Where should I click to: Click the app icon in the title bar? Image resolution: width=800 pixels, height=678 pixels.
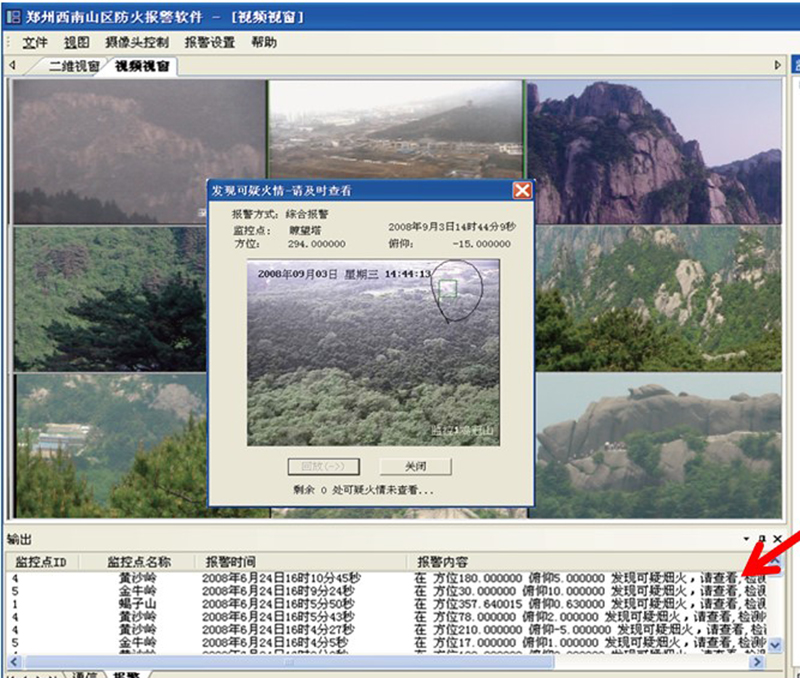coord(13,17)
